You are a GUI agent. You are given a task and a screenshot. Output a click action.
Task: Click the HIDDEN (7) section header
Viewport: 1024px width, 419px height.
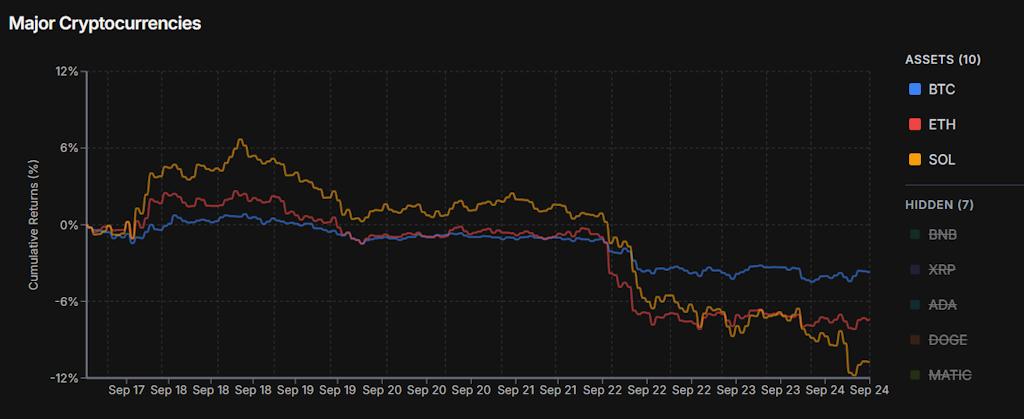pos(939,205)
